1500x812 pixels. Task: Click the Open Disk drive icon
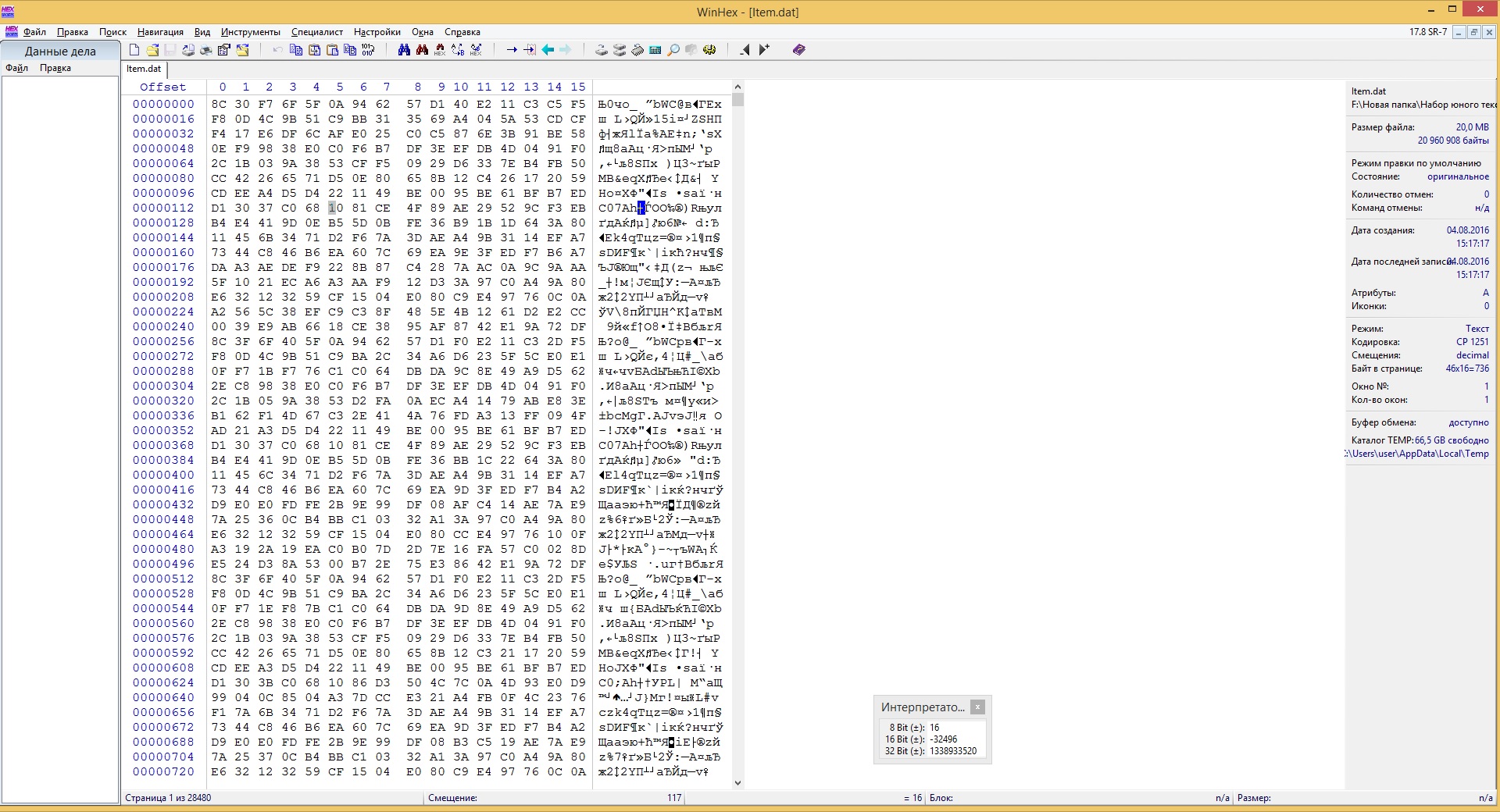pos(602,49)
